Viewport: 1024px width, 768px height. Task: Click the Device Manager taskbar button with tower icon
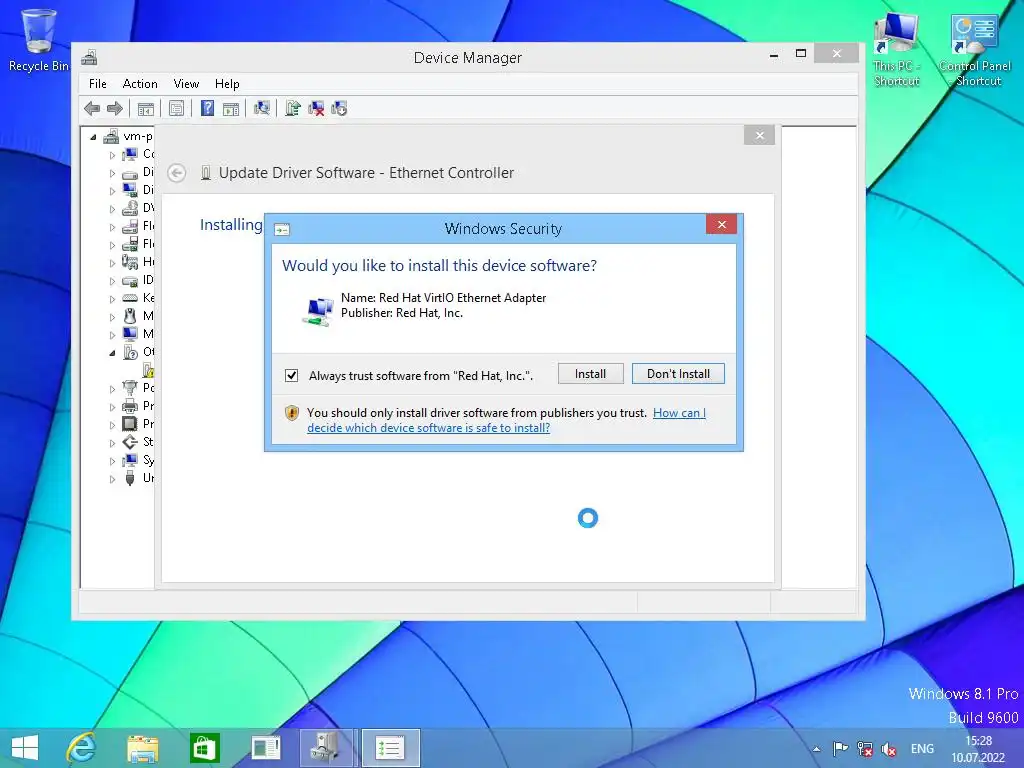(x=325, y=748)
